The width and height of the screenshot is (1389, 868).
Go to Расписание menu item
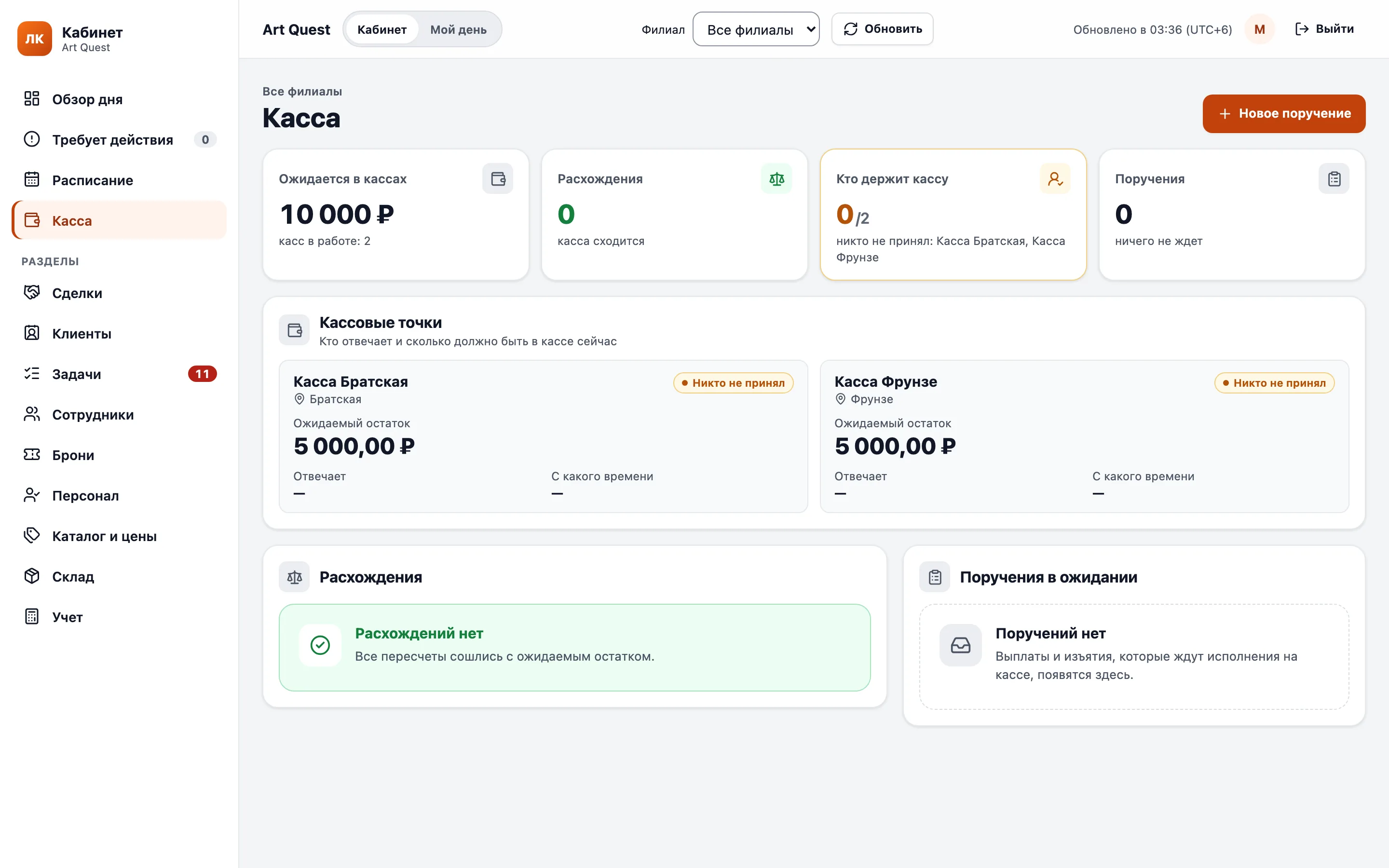[120, 180]
